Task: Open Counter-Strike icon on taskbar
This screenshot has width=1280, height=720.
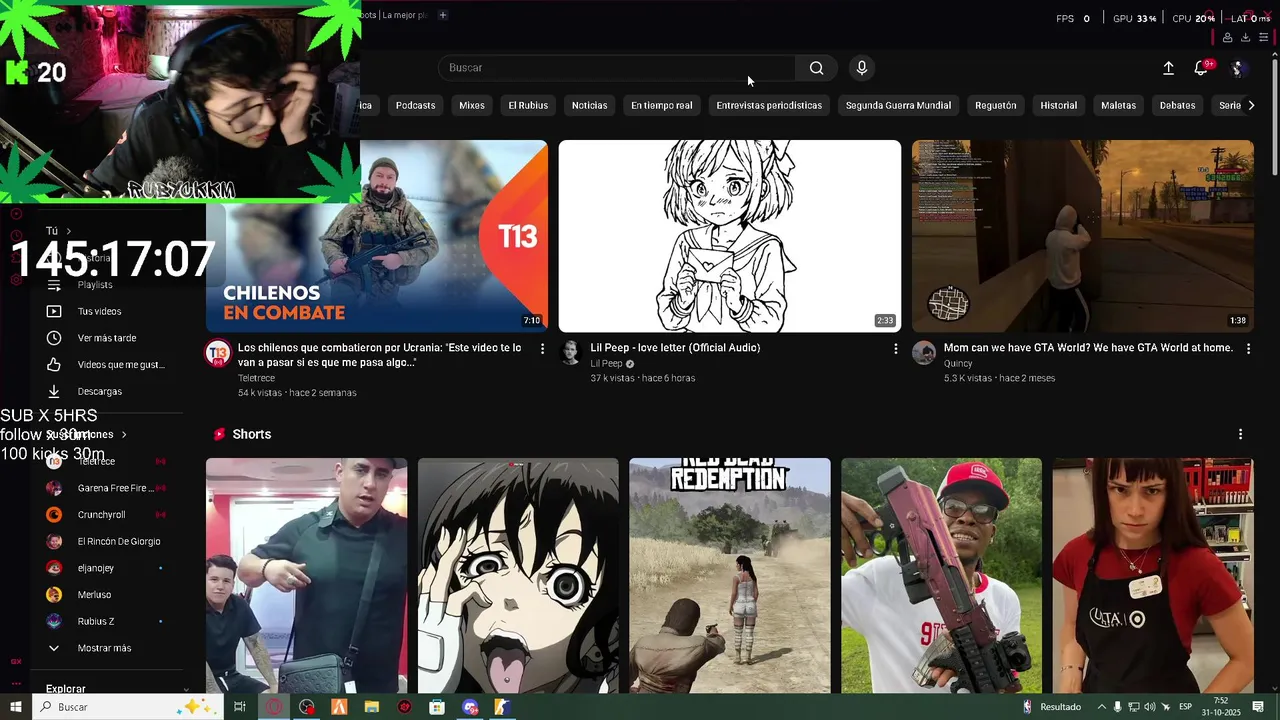Action: pyautogui.click(x=502, y=707)
